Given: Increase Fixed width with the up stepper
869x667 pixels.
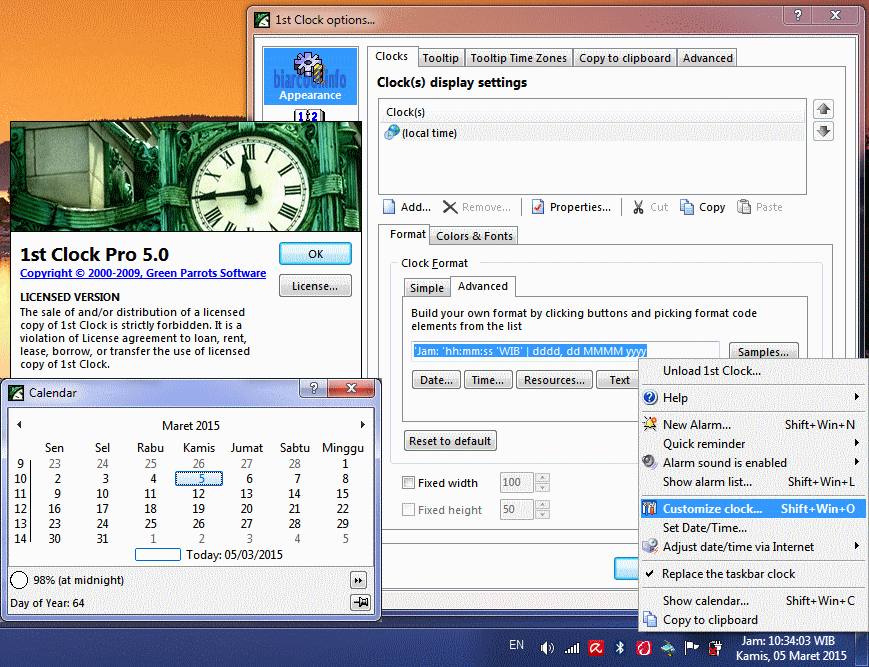Looking at the screenshot, I should pyautogui.click(x=541, y=478).
